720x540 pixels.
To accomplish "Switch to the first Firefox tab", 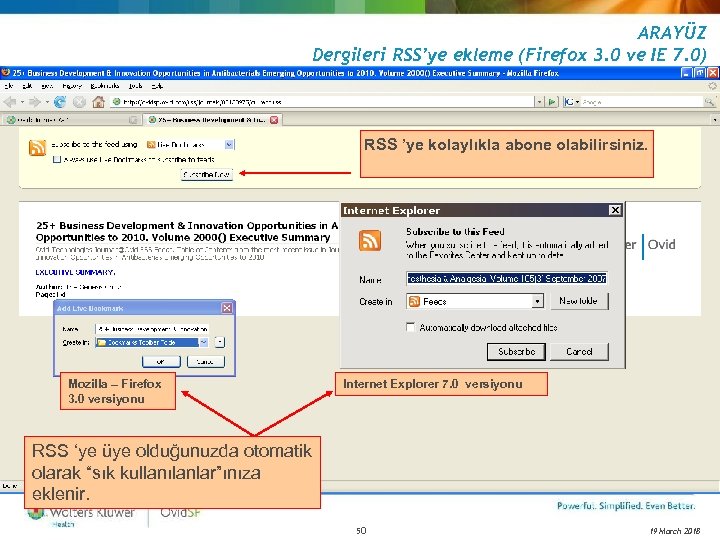I will click(x=71, y=120).
